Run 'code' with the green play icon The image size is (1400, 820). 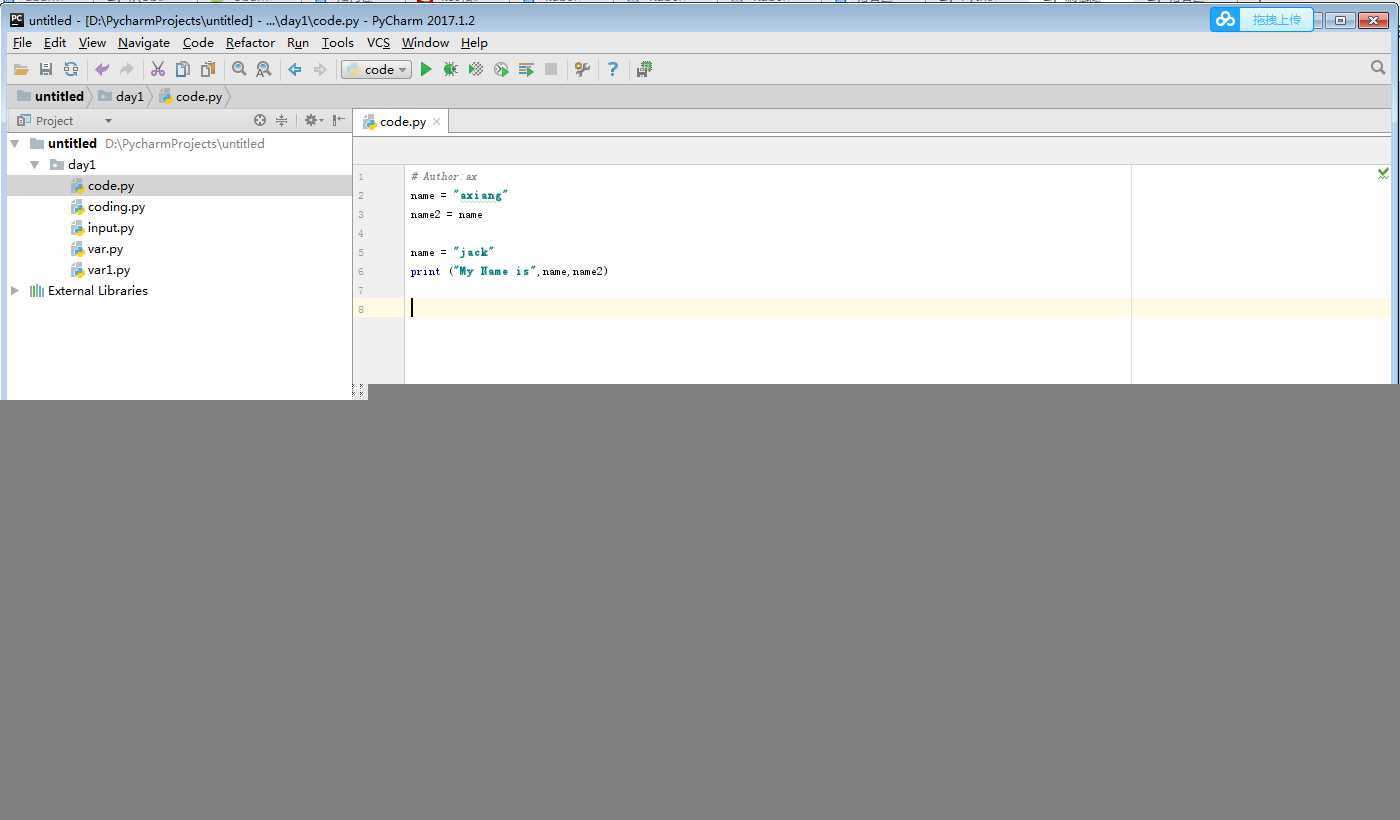tap(426, 69)
